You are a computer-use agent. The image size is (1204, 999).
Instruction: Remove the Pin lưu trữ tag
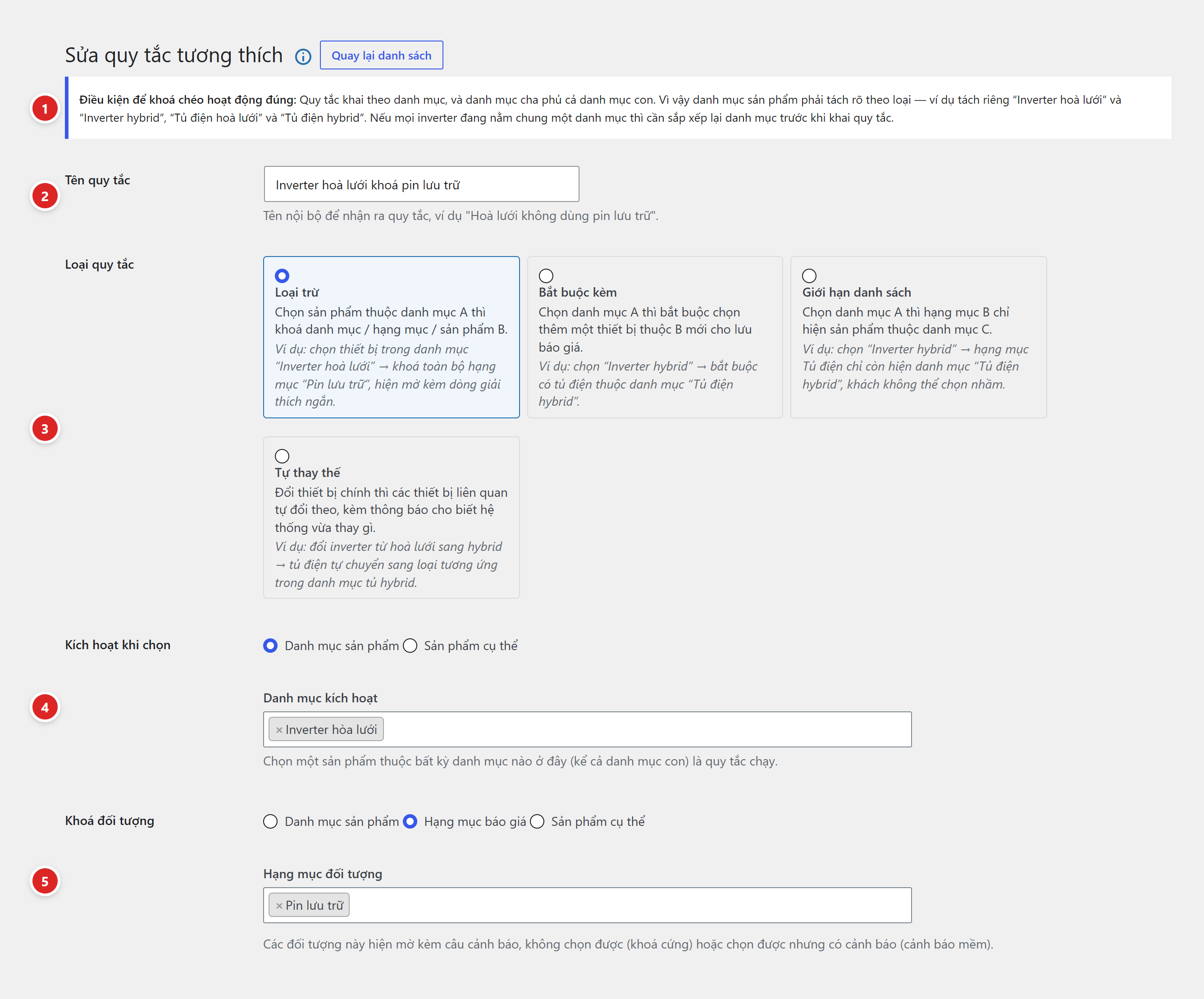(279, 906)
